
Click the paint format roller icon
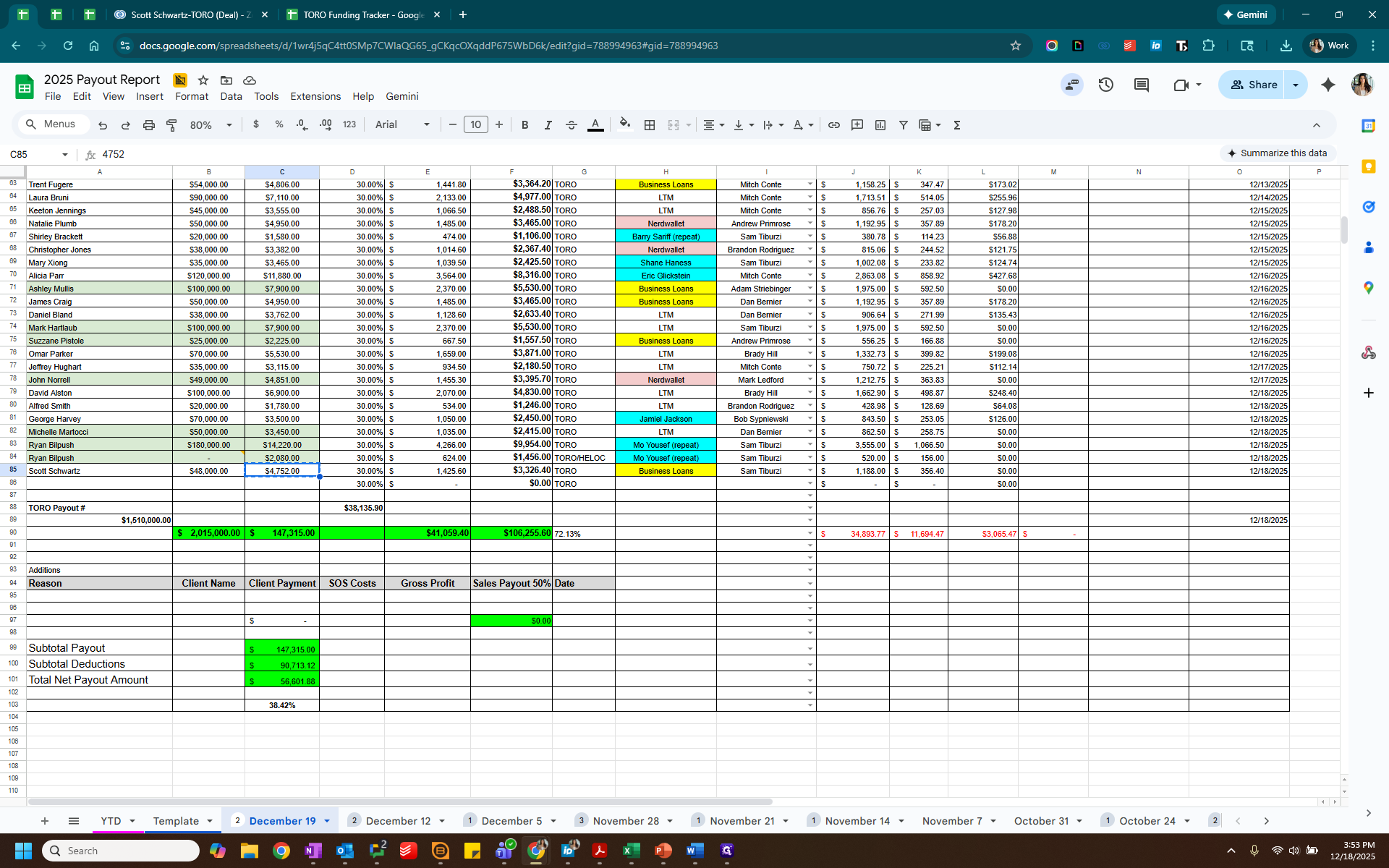tap(171, 125)
